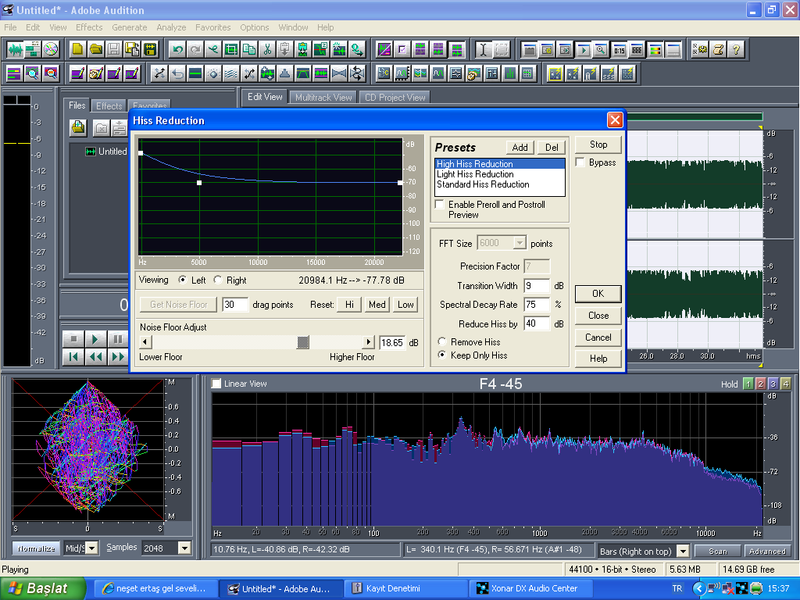This screenshot has height=600, width=800.
Task: Click the Noise Floor Adjust slider thumb
Action: 303,342
